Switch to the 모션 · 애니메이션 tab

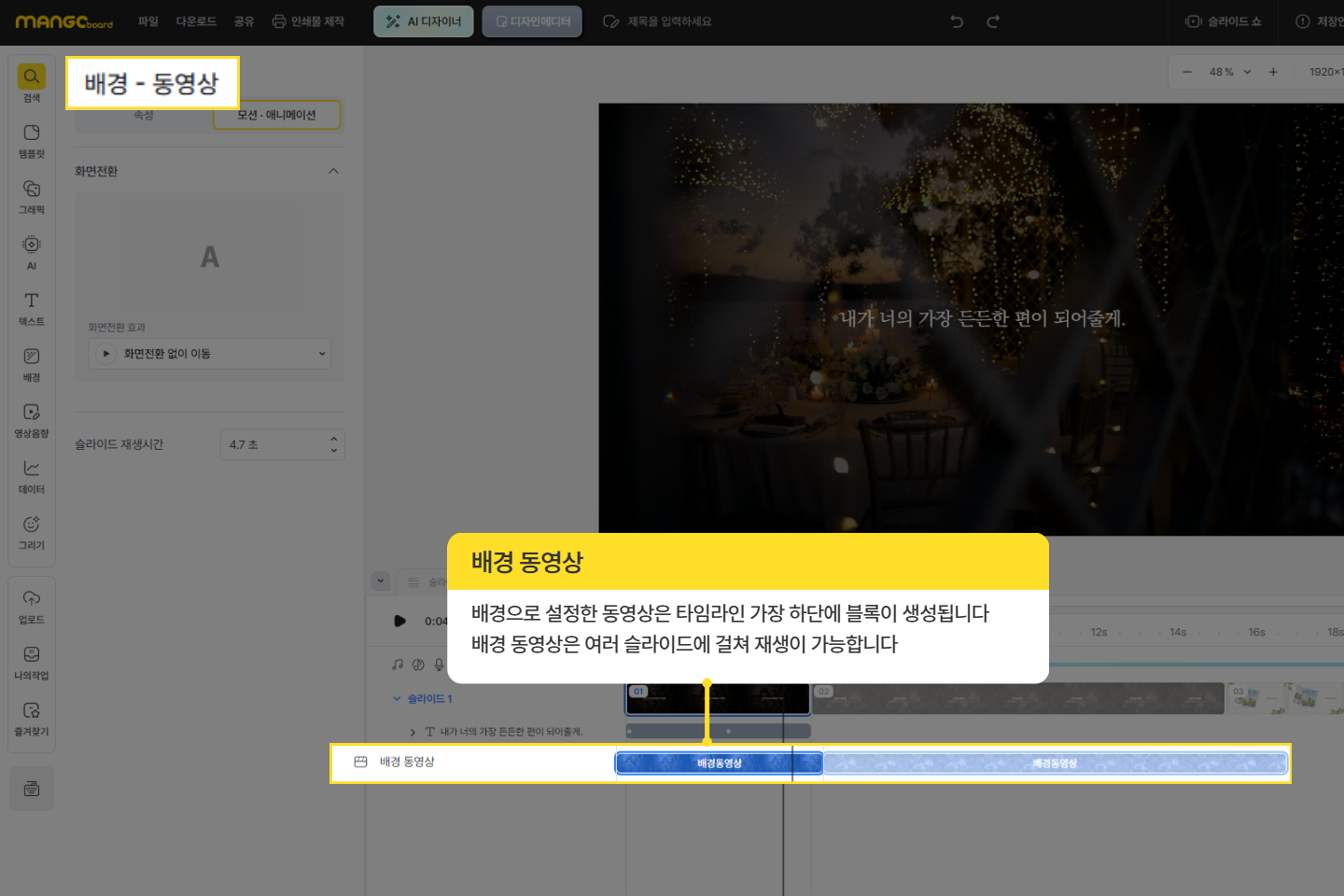click(x=276, y=116)
